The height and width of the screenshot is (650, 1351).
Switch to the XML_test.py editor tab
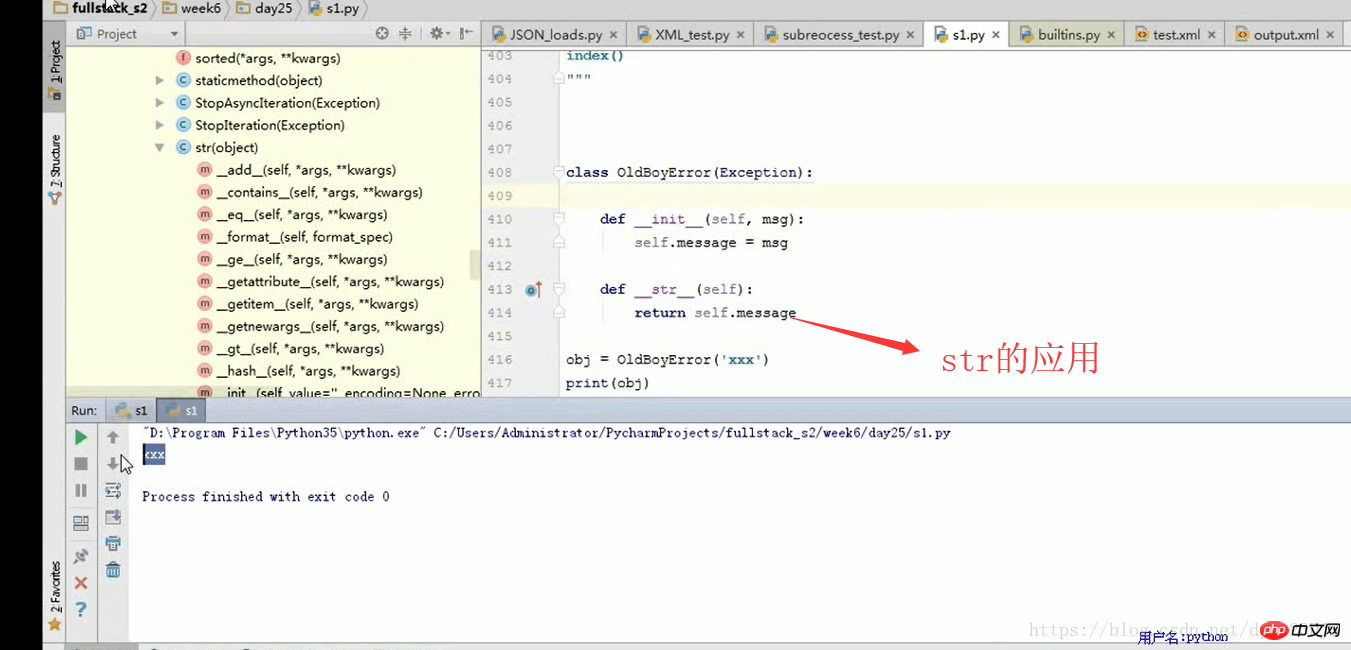[690, 34]
